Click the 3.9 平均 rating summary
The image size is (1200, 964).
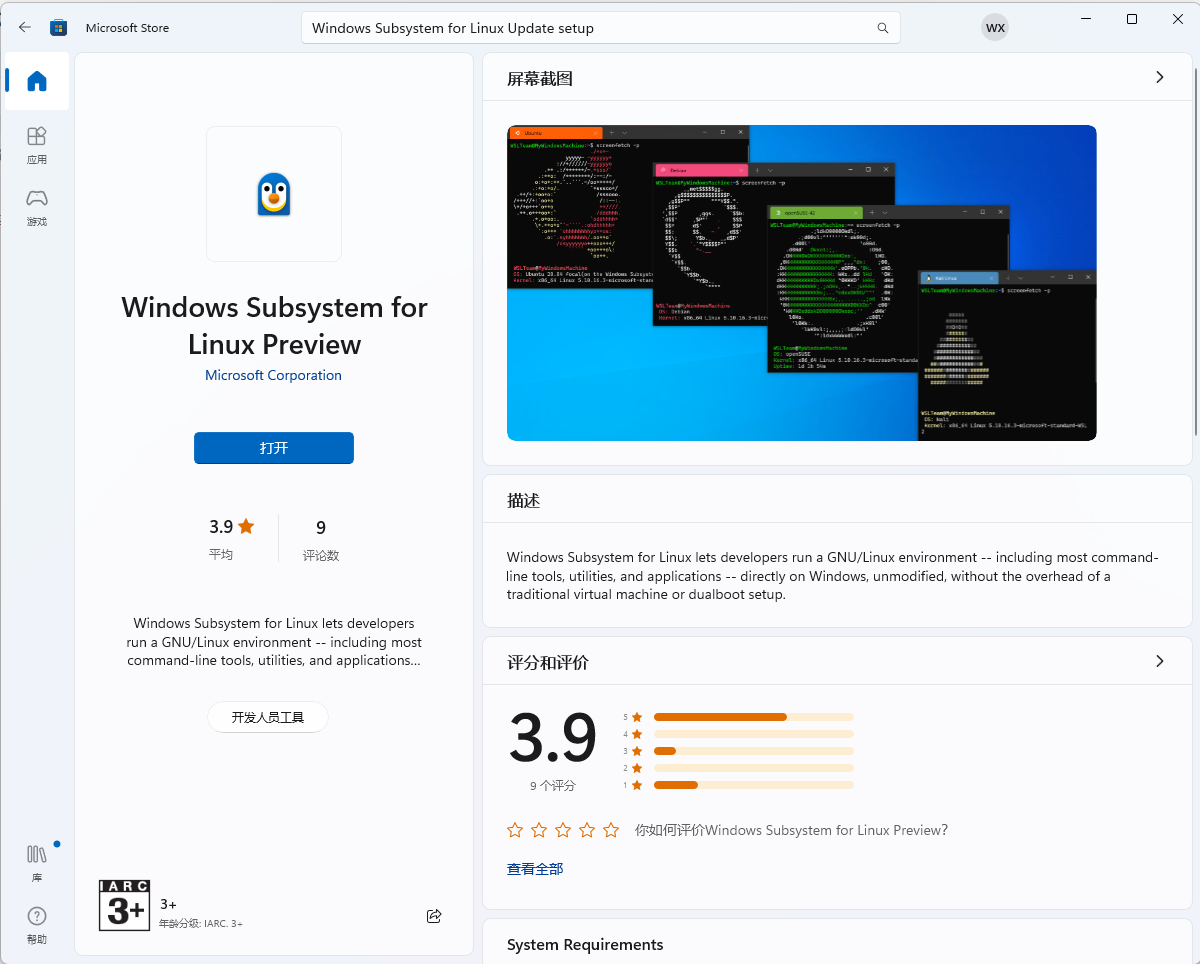[231, 539]
